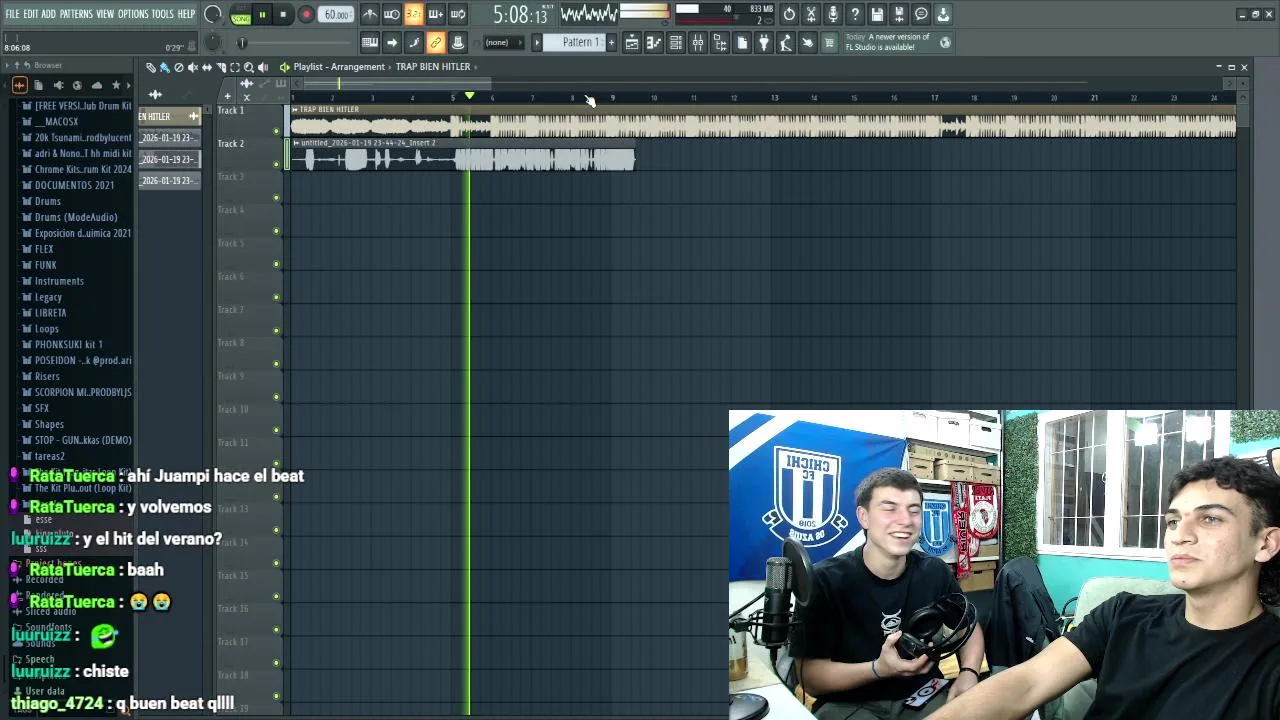This screenshot has width=1280, height=720.
Task: Open the content library shop cart icon
Action: [x=829, y=42]
